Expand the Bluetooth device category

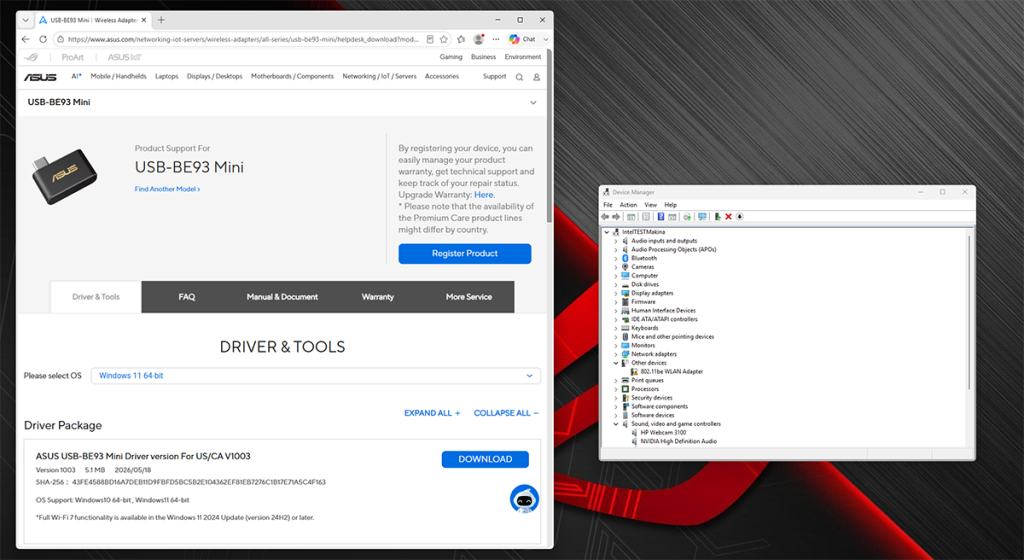coord(615,258)
